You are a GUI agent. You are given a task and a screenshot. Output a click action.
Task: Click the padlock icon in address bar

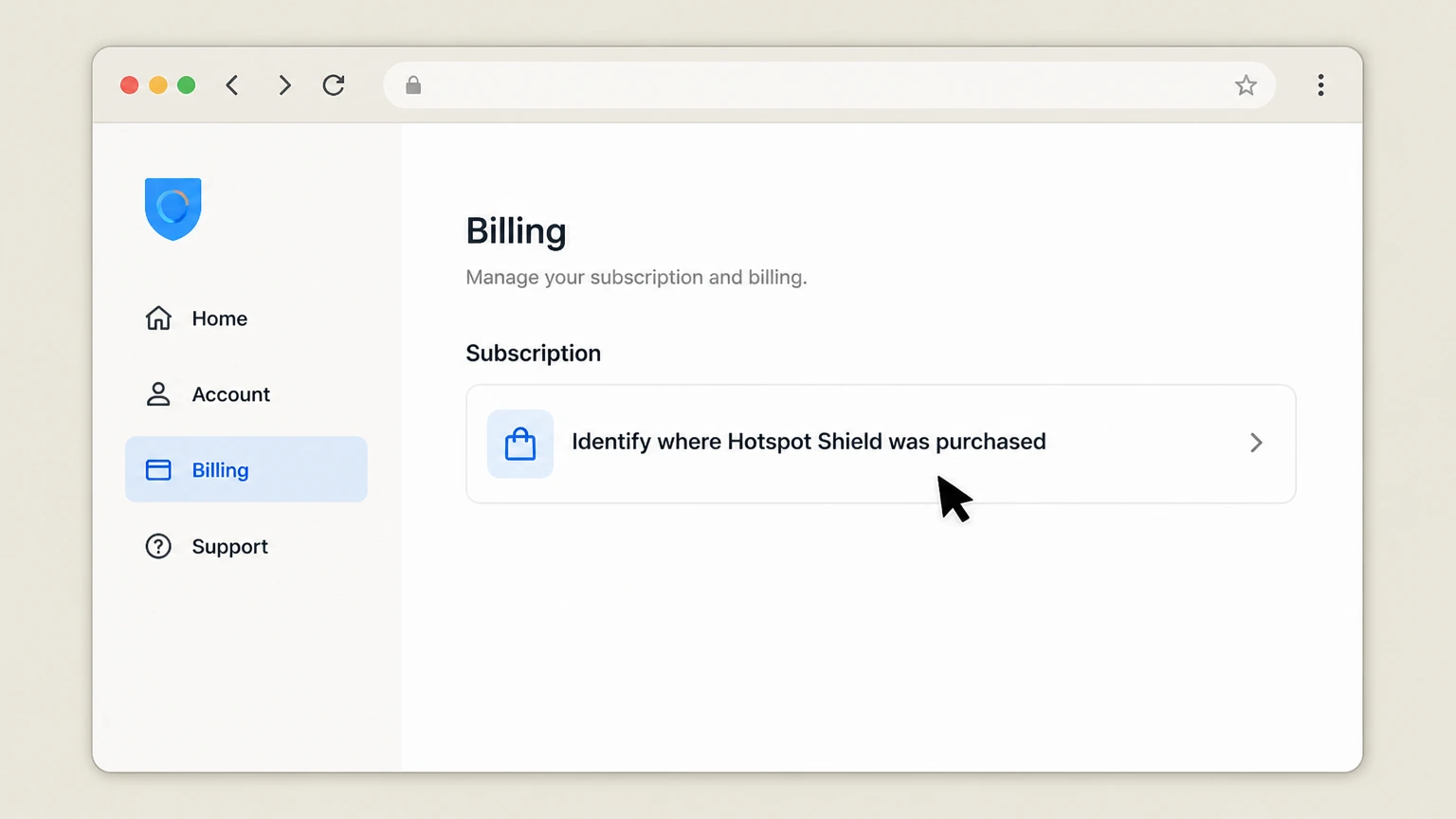click(413, 85)
